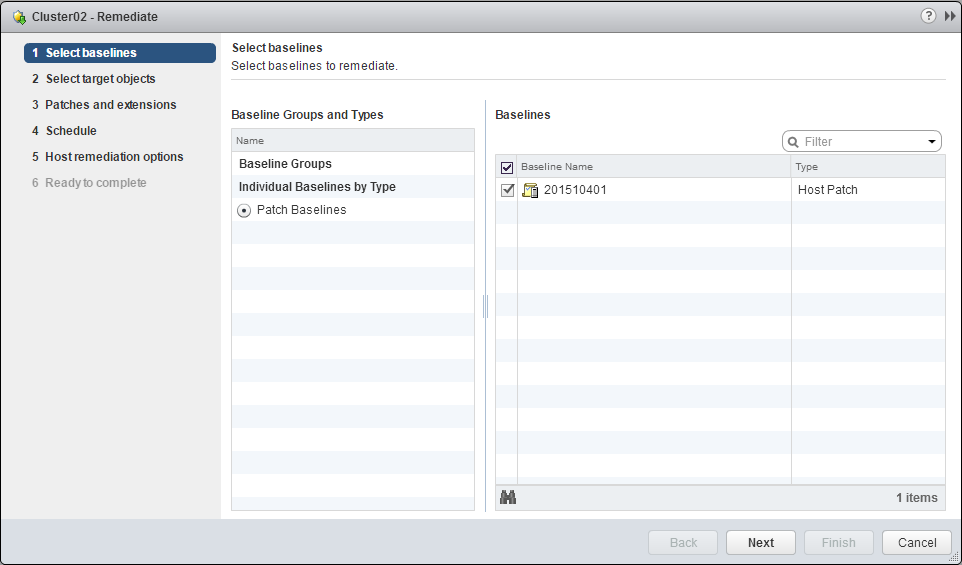Click the binoculars find icon

508,497
